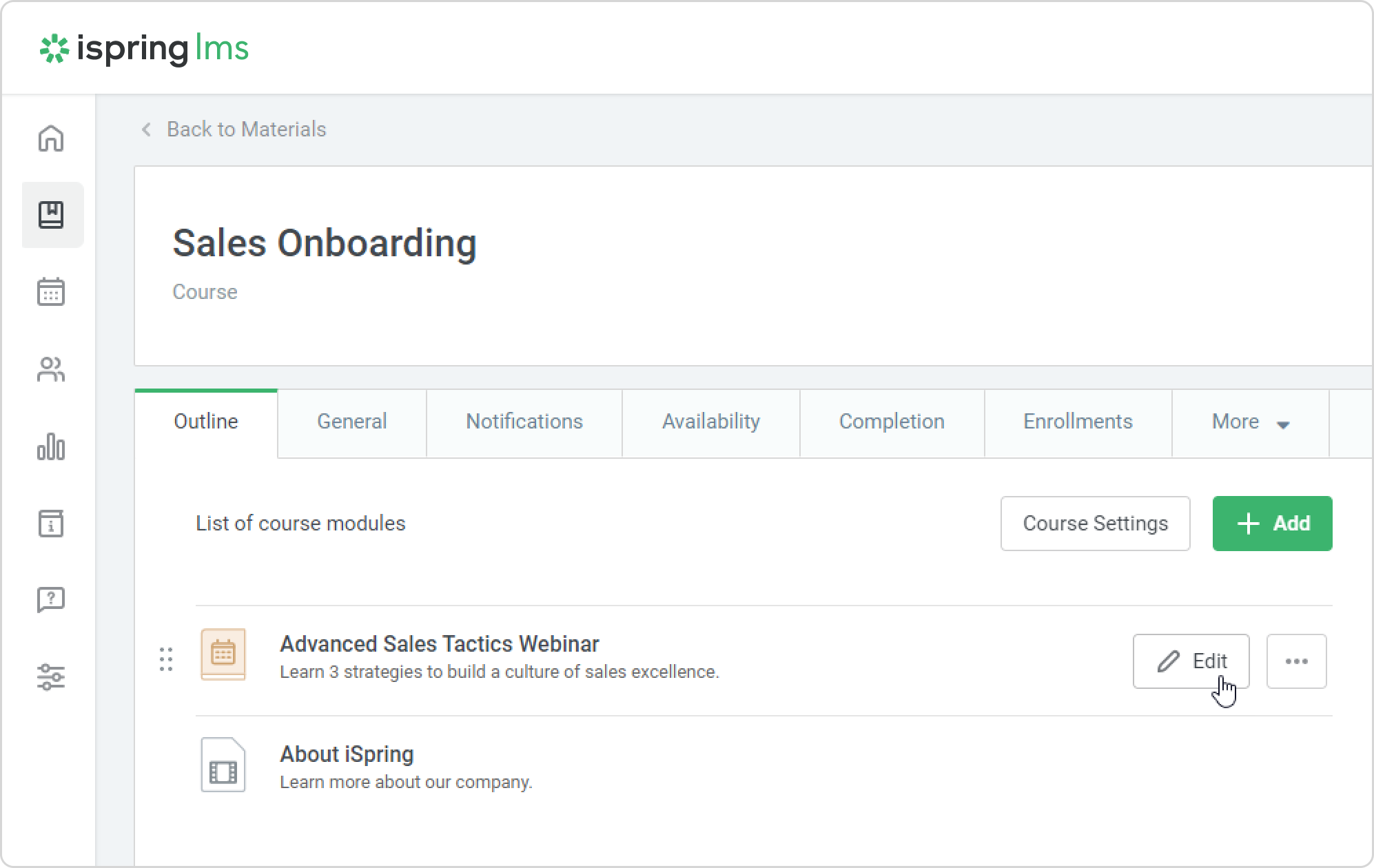Image resolution: width=1374 pixels, height=868 pixels.
Task: Select the Materials book icon in sidebar
Action: point(52,215)
